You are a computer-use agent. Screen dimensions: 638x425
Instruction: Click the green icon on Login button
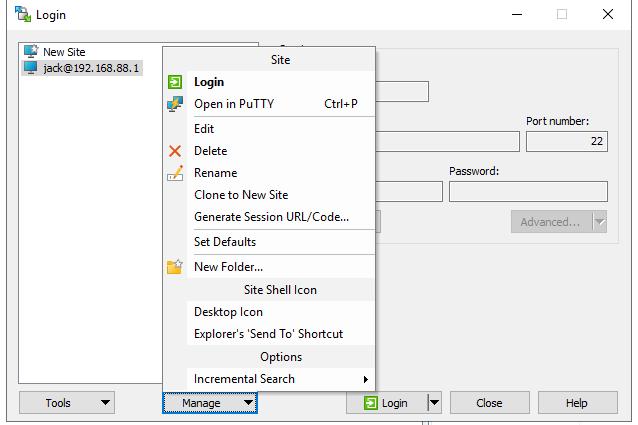pyautogui.click(x=370, y=403)
